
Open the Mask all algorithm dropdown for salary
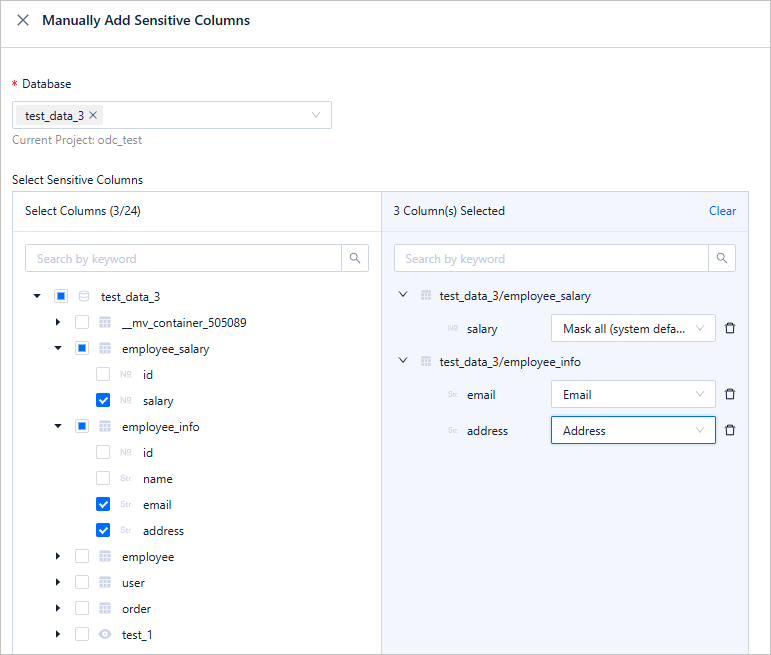click(632, 328)
